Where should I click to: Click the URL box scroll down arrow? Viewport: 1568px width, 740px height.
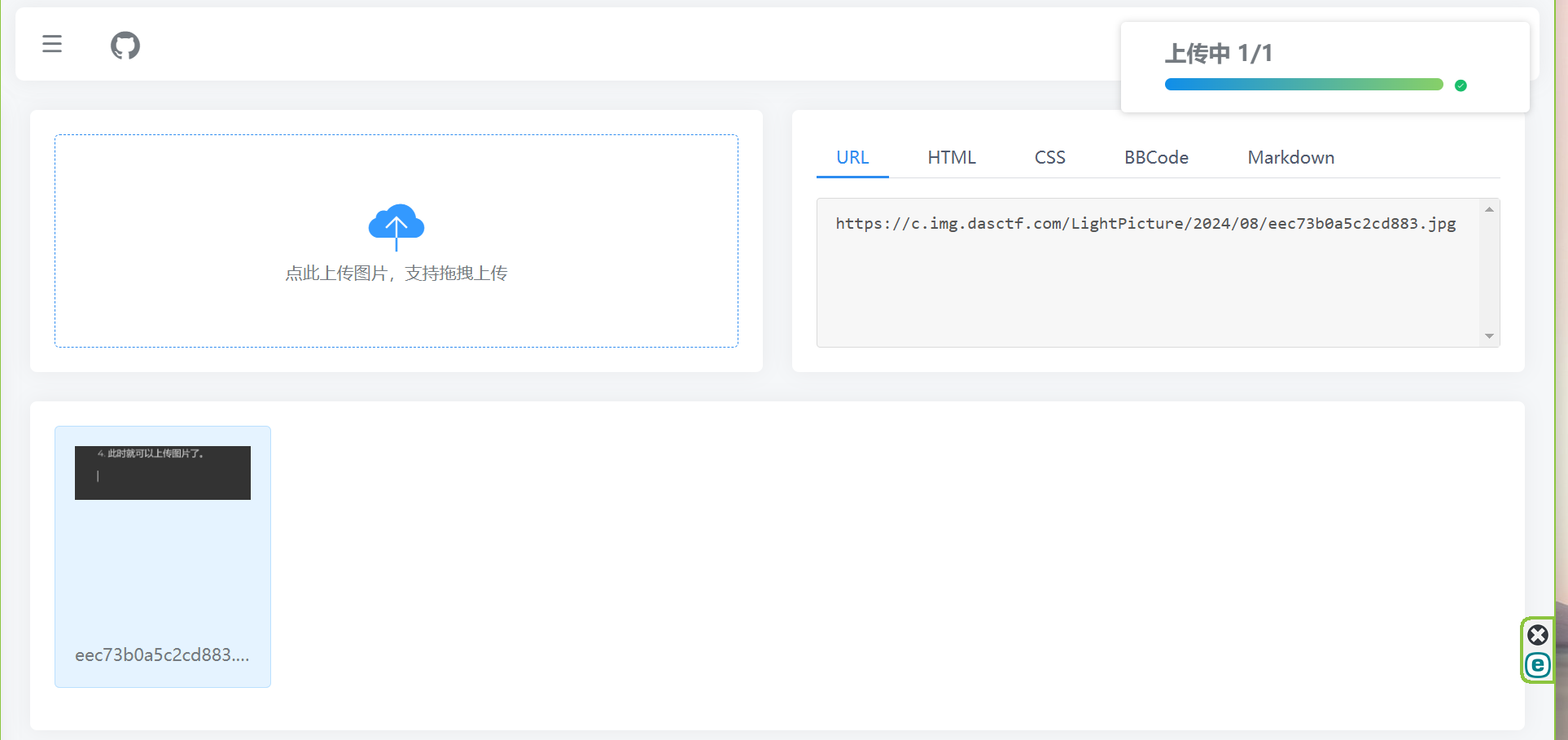pyautogui.click(x=1489, y=336)
